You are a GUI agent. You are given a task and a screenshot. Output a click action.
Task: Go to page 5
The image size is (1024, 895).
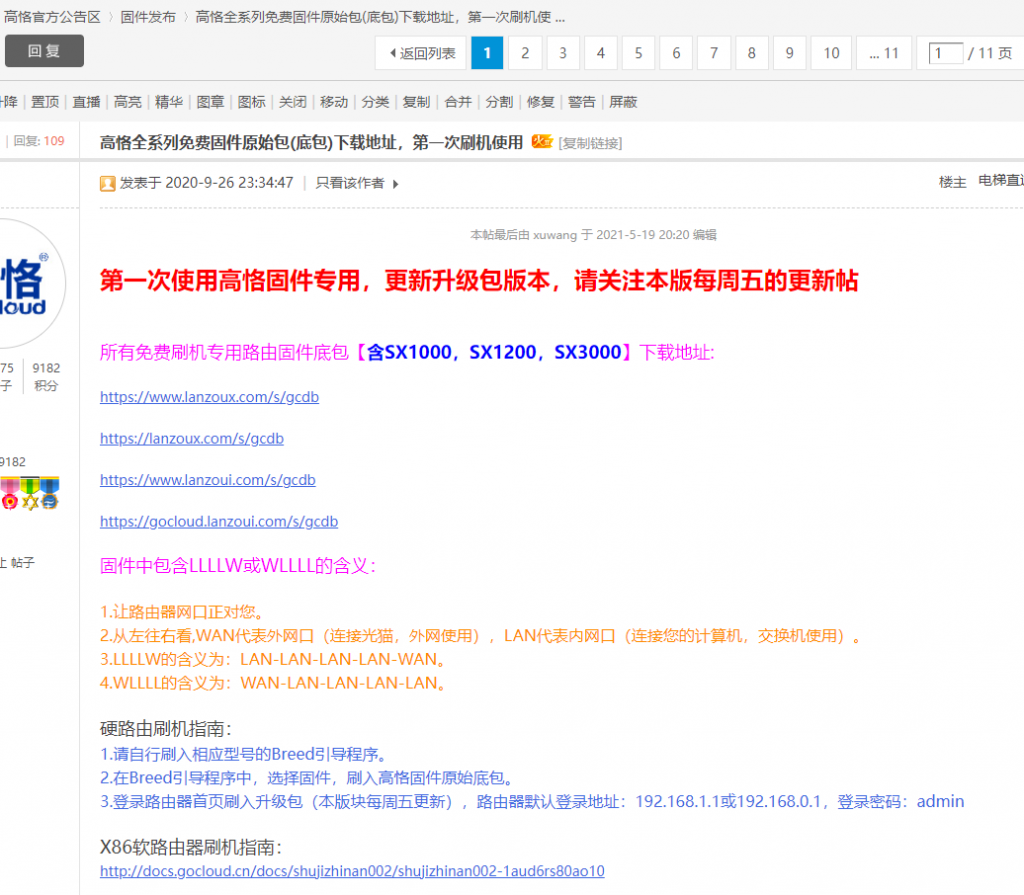639,53
